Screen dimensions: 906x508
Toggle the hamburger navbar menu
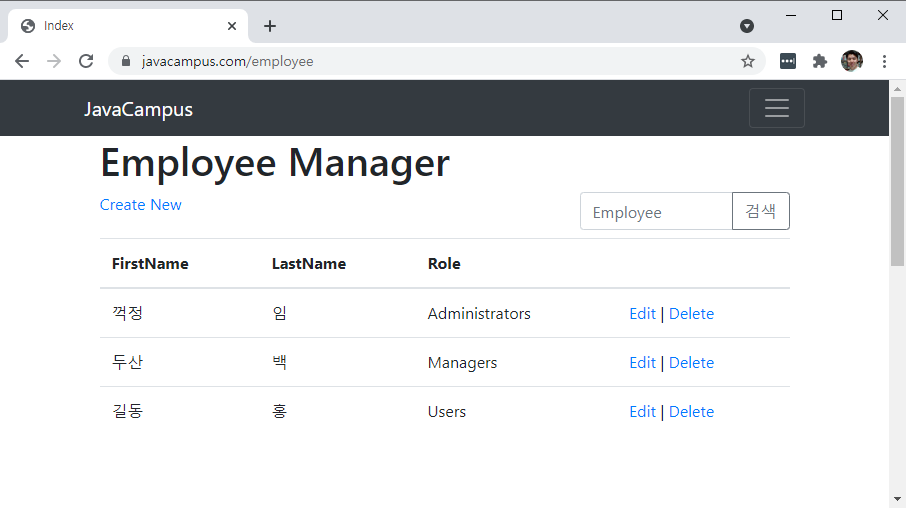(x=776, y=108)
